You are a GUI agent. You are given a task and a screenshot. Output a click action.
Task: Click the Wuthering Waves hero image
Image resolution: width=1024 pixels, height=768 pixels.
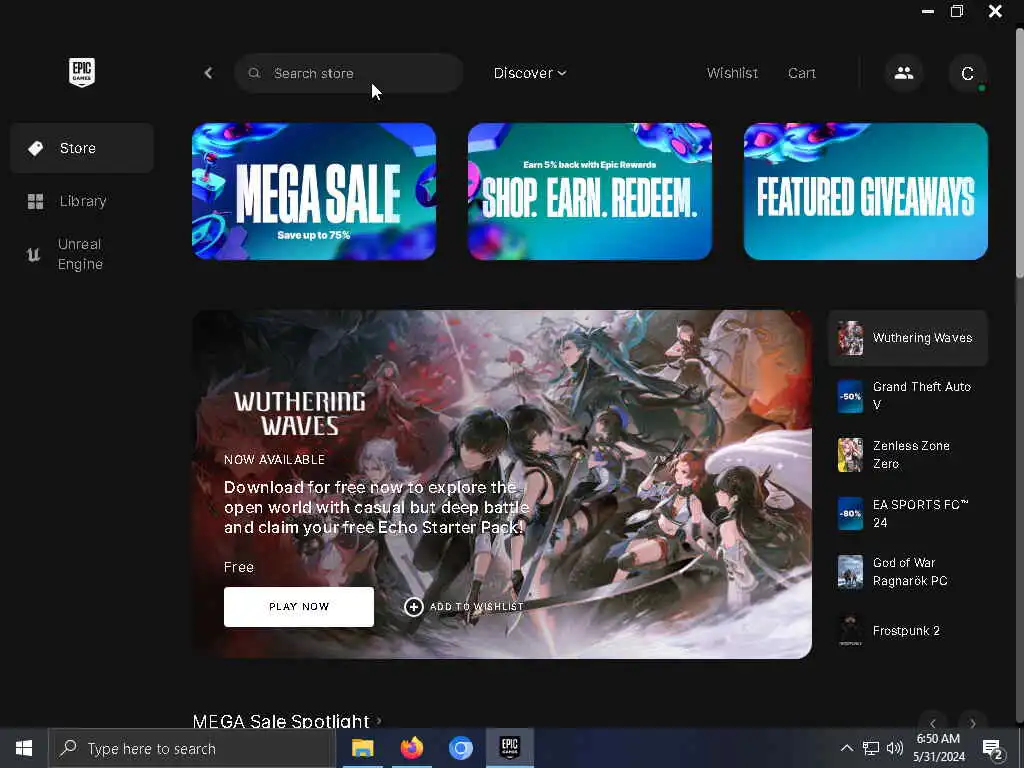502,484
